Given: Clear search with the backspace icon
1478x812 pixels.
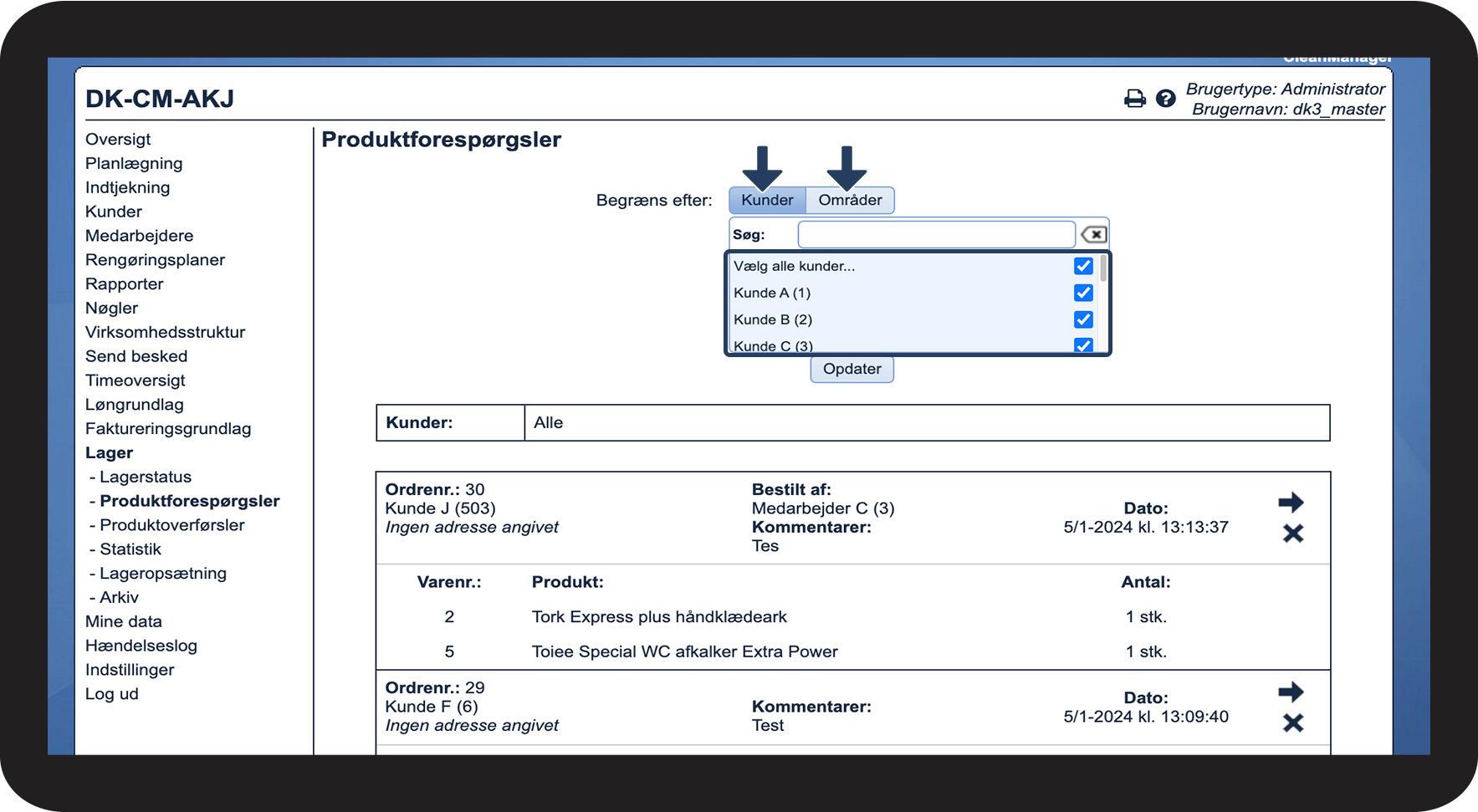Looking at the screenshot, I should (1094, 235).
